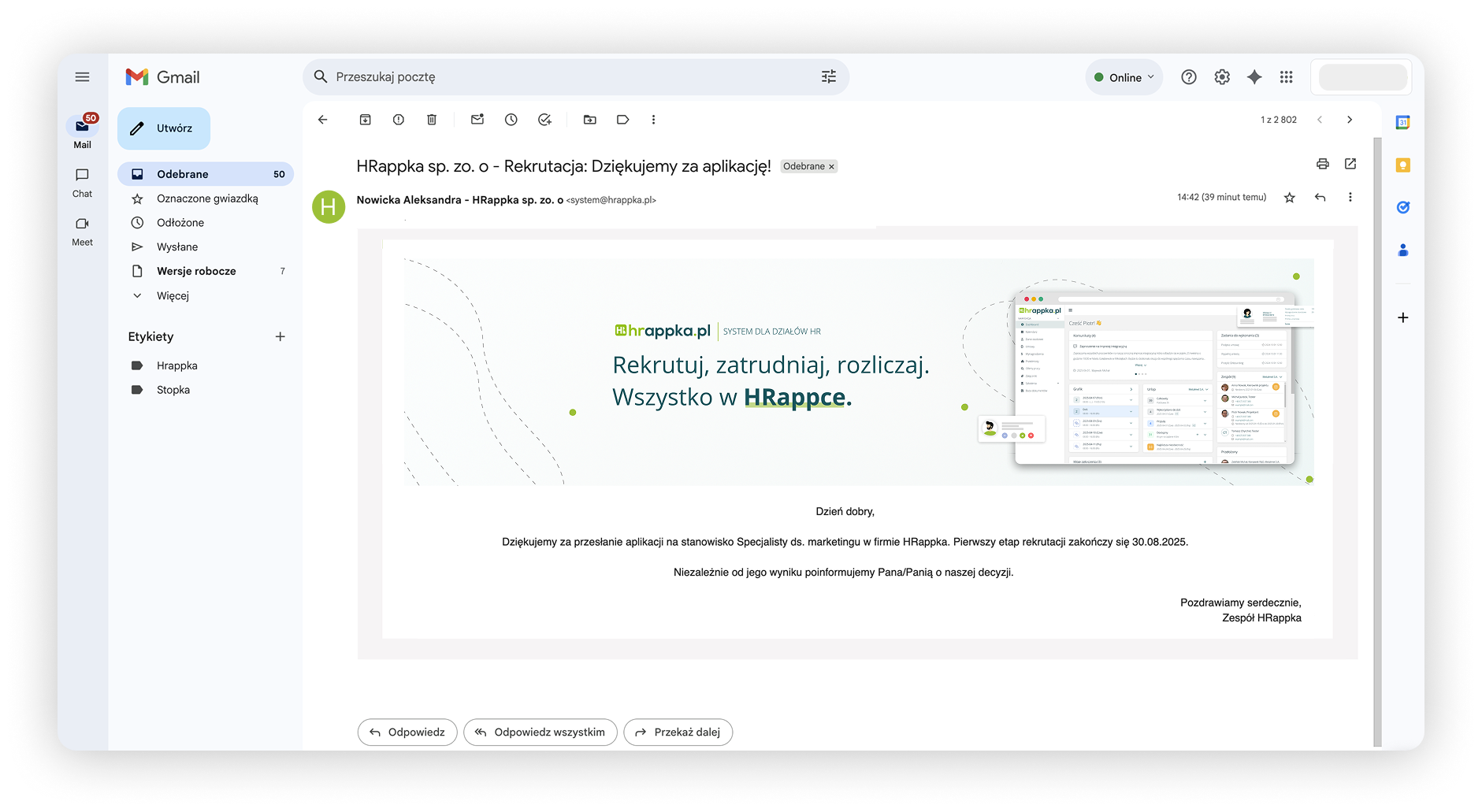Toggle the main menu hamburger button

pyautogui.click(x=83, y=77)
